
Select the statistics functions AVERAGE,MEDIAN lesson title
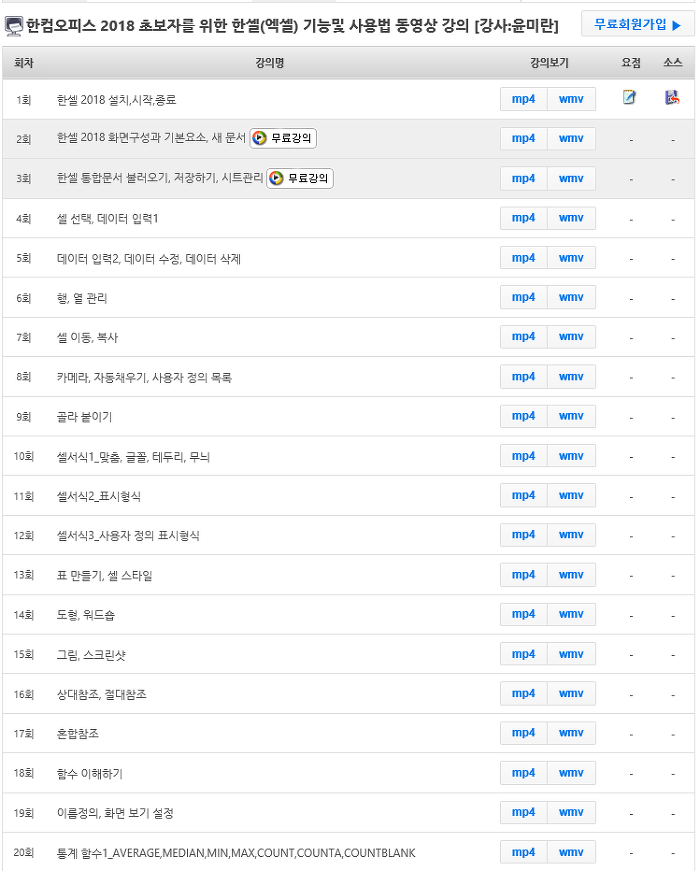[x=236, y=853]
